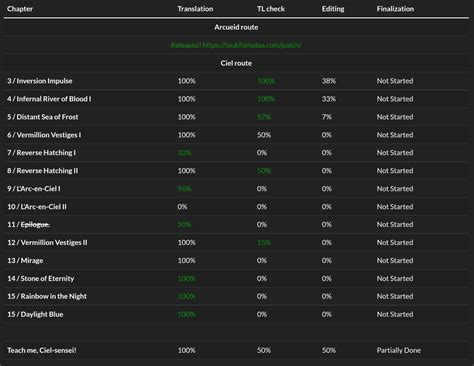Open the Released tsukihimates.com patch link
The height and width of the screenshot is (366, 474).
click(x=236, y=45)
